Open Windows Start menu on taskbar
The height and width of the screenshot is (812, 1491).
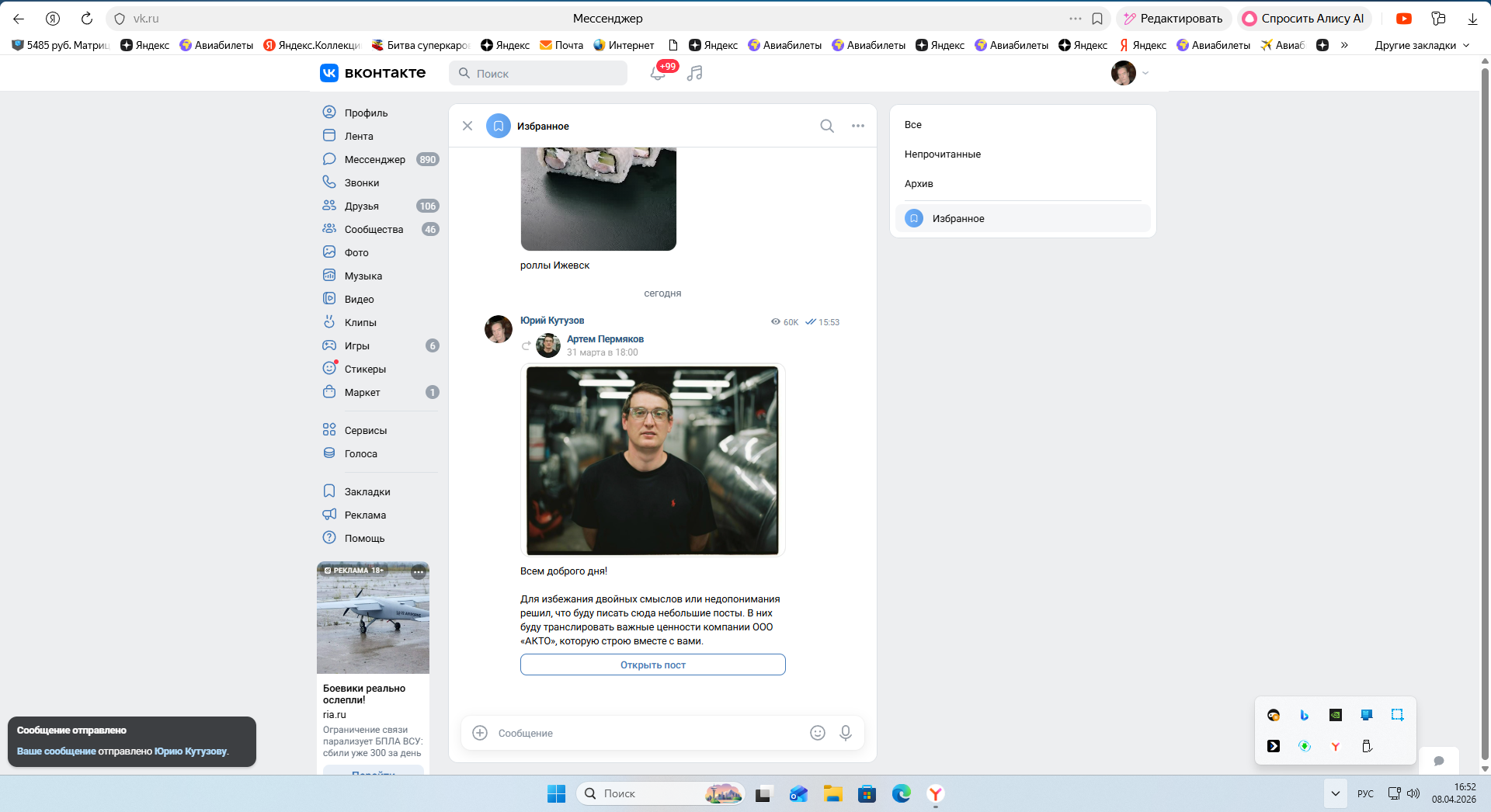click(556, 793)
